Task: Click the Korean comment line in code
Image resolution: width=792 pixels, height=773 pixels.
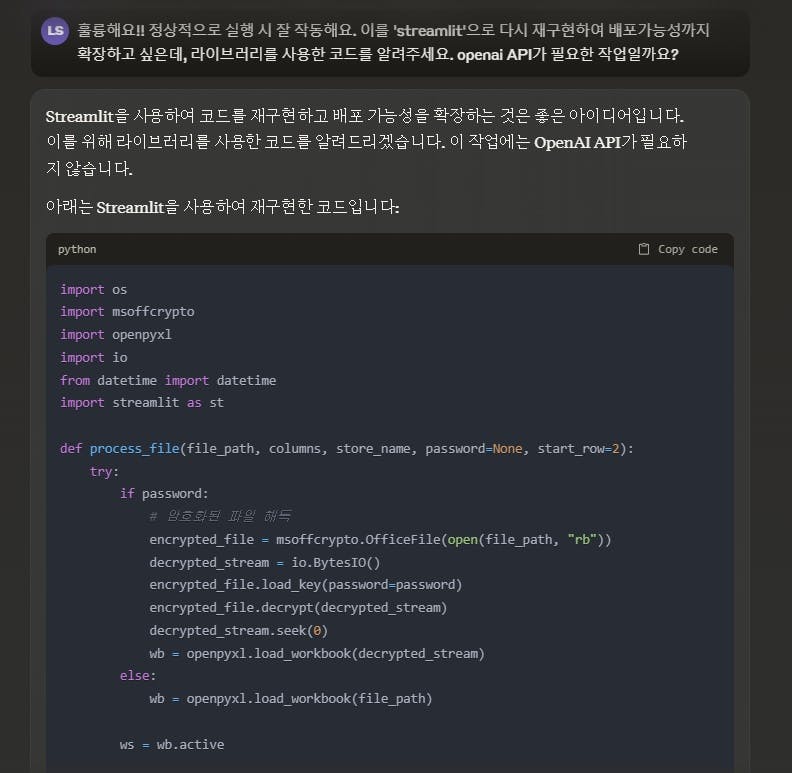Action: pos(220,516)
